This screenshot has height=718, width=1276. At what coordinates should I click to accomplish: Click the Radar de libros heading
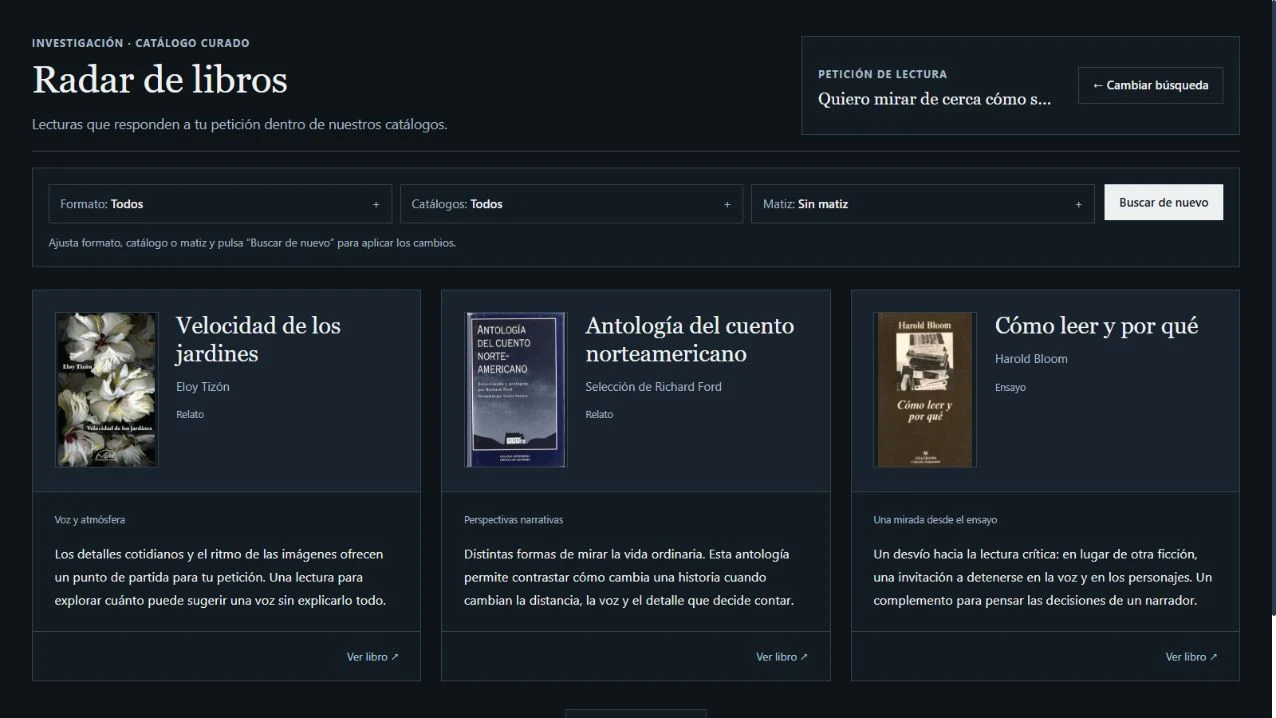[x=160, y=80]
